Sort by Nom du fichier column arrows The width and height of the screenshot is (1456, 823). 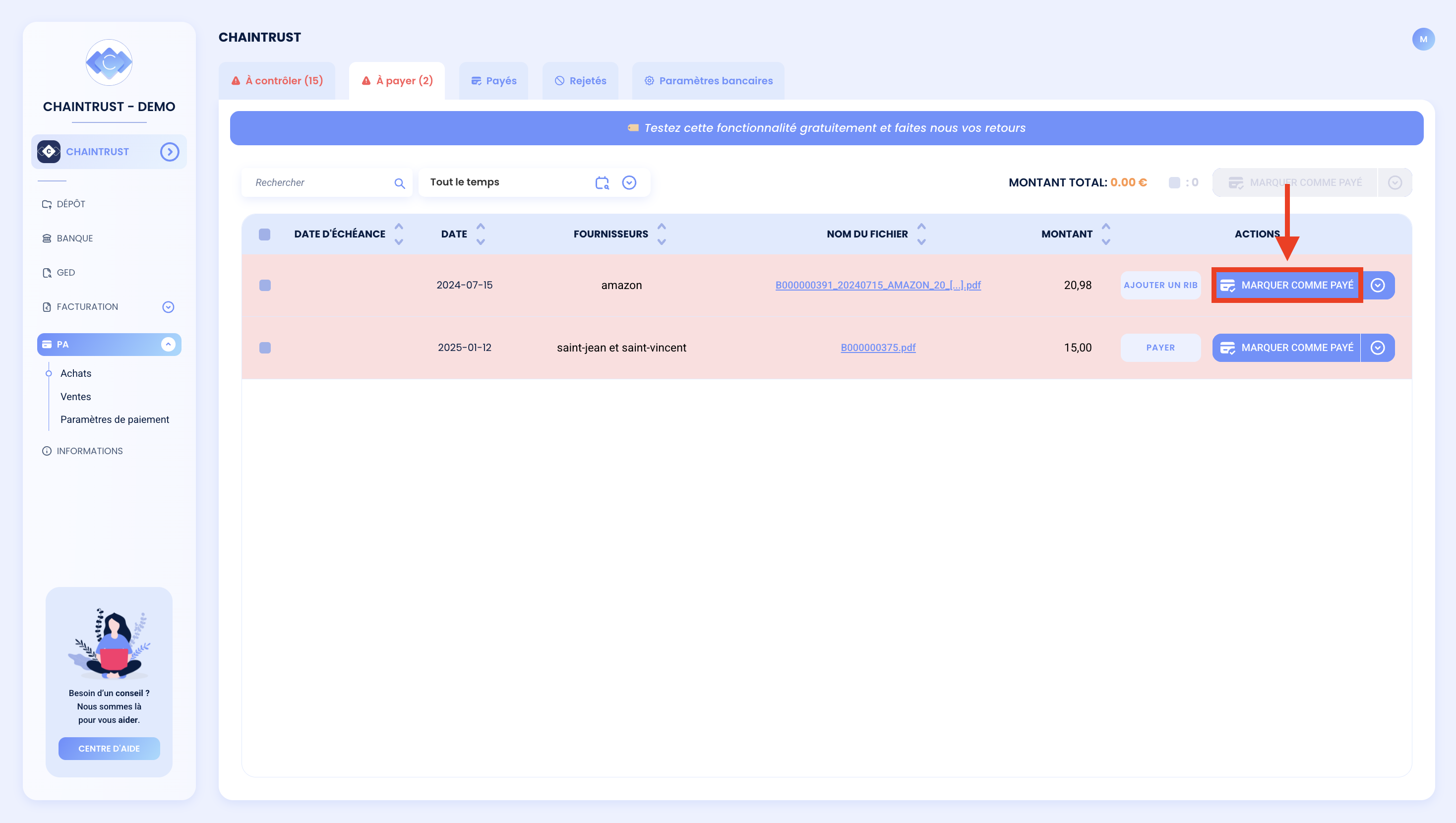coord(921,234)
